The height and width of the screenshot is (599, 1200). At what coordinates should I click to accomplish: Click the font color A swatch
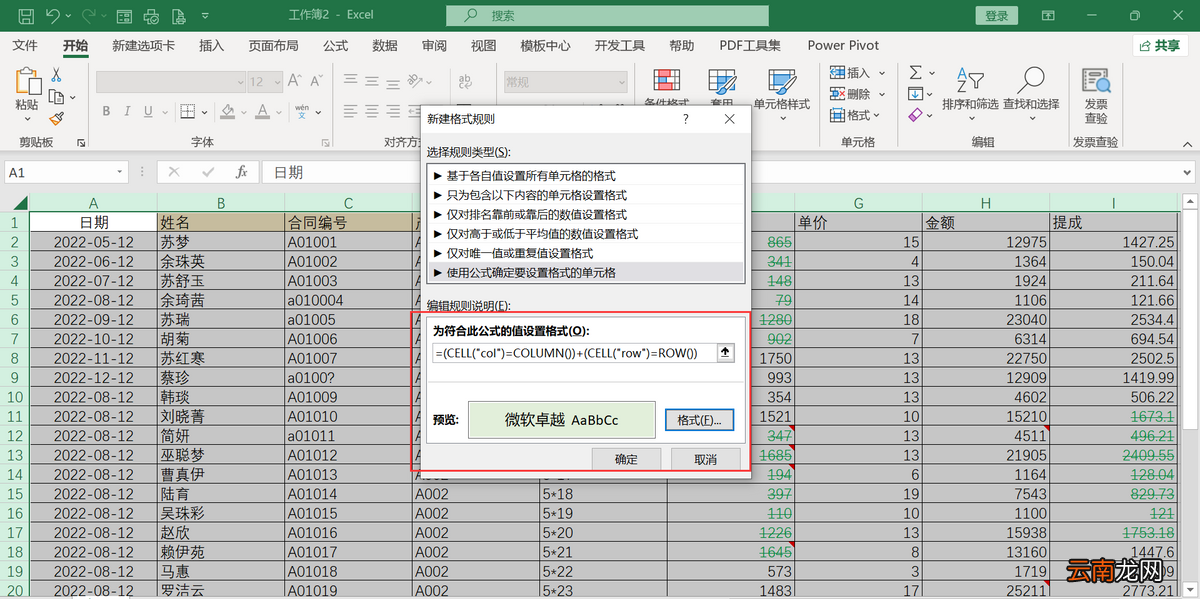pyautogui.click(x=262, y=111)
